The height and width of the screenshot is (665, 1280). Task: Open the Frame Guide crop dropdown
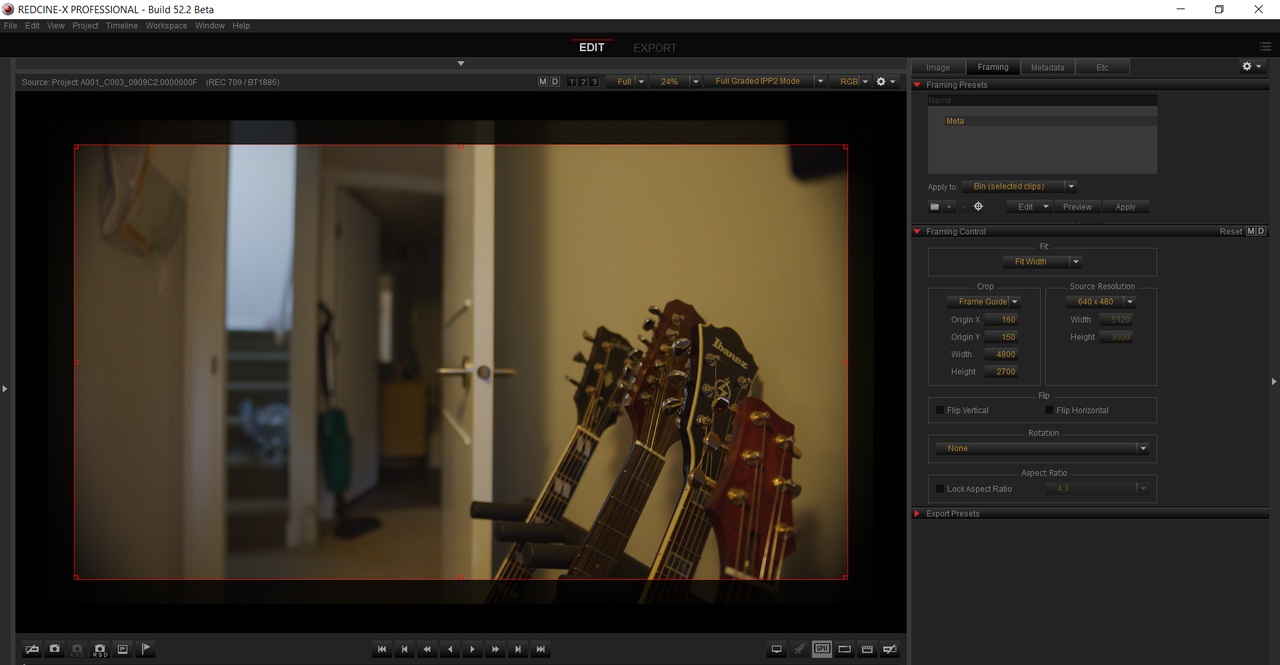pyautogui.click(x=983, y=302)
